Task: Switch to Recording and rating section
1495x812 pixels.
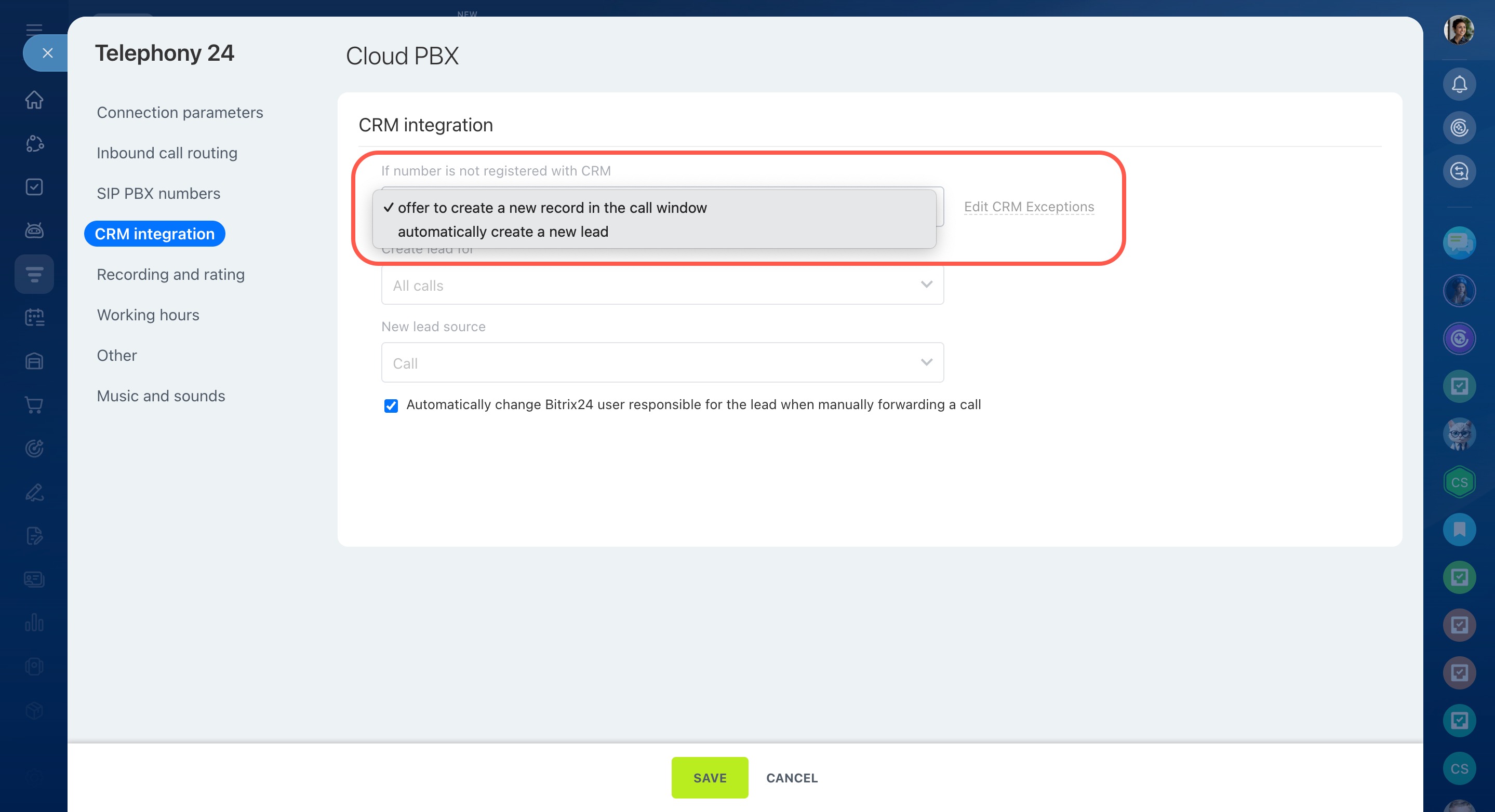Action: click(x=170, y=274)
